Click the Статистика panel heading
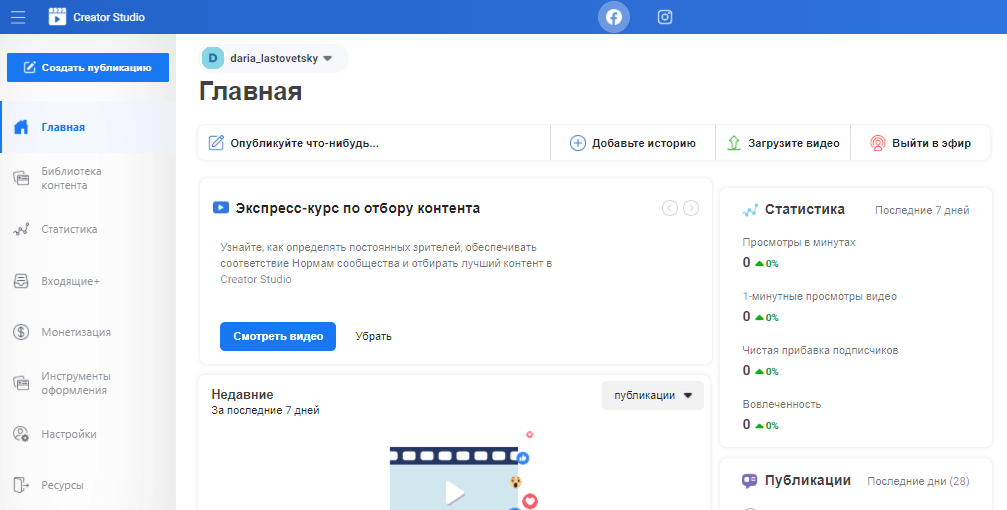1007x510 pixels. (805, 209)
